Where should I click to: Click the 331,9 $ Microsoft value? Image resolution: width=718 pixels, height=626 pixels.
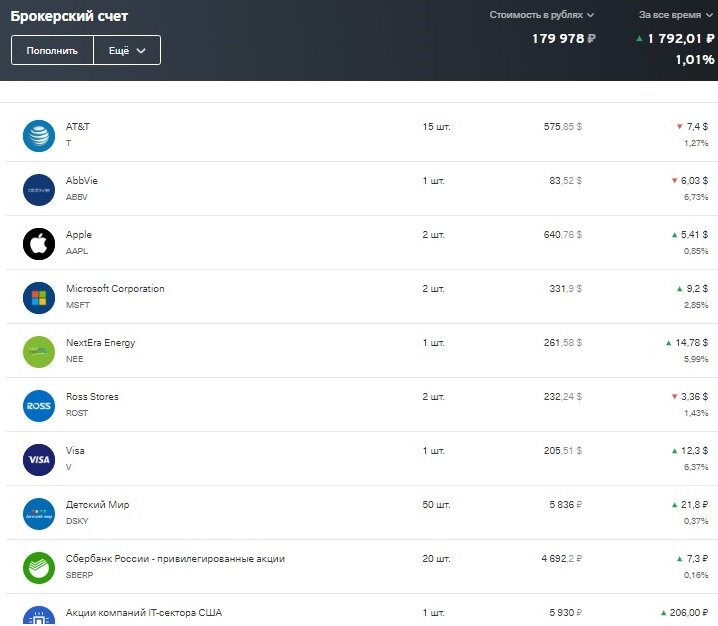pyautogui.click(x=566, y=289)
